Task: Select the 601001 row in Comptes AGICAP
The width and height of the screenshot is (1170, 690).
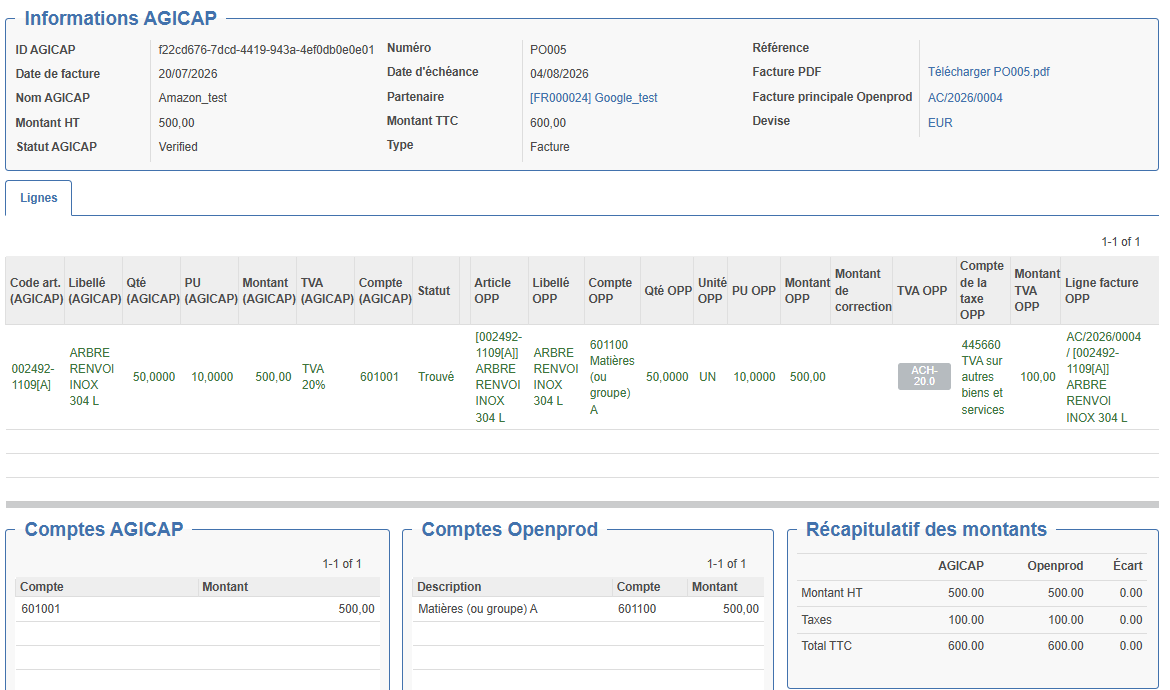Action: 198,609
